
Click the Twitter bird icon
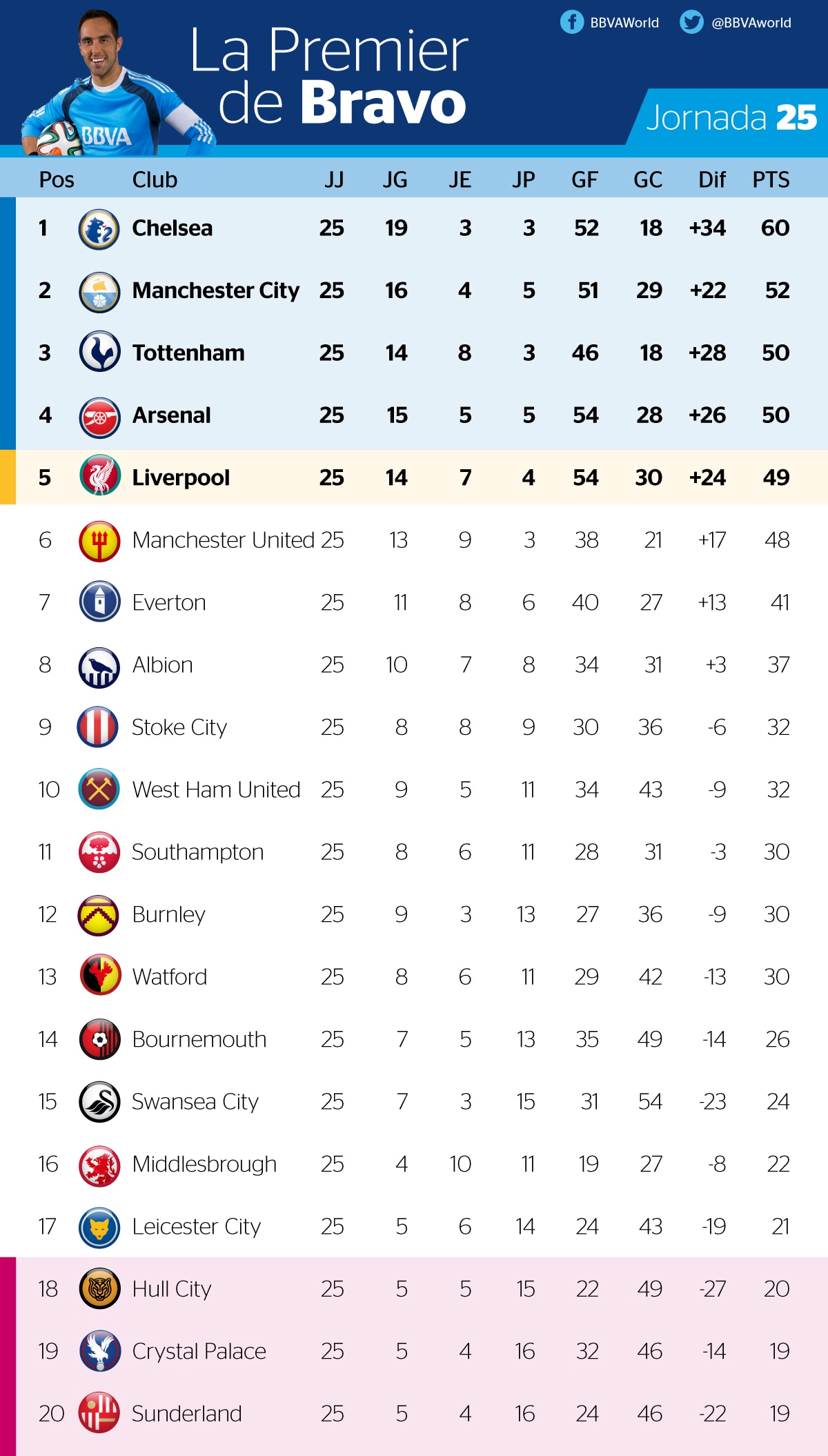point(691,22)
